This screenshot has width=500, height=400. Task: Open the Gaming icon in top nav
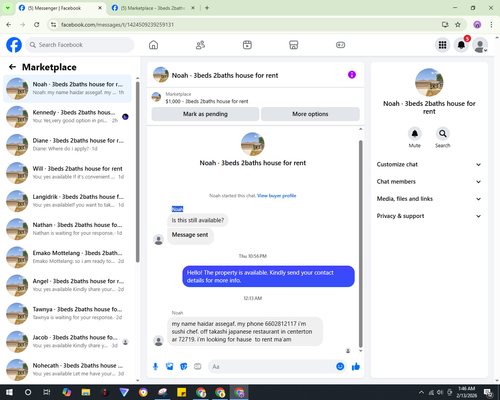[x=340, y=45]
